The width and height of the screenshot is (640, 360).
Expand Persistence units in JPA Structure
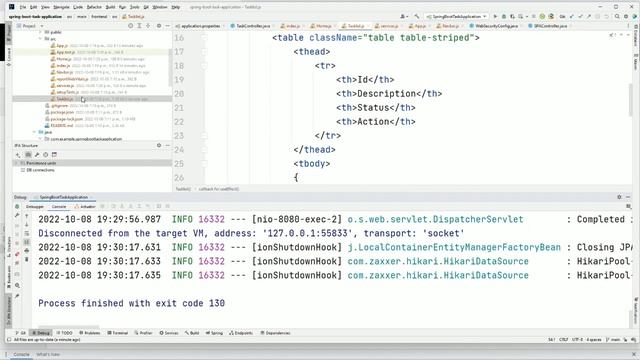(x=17, y=163)
